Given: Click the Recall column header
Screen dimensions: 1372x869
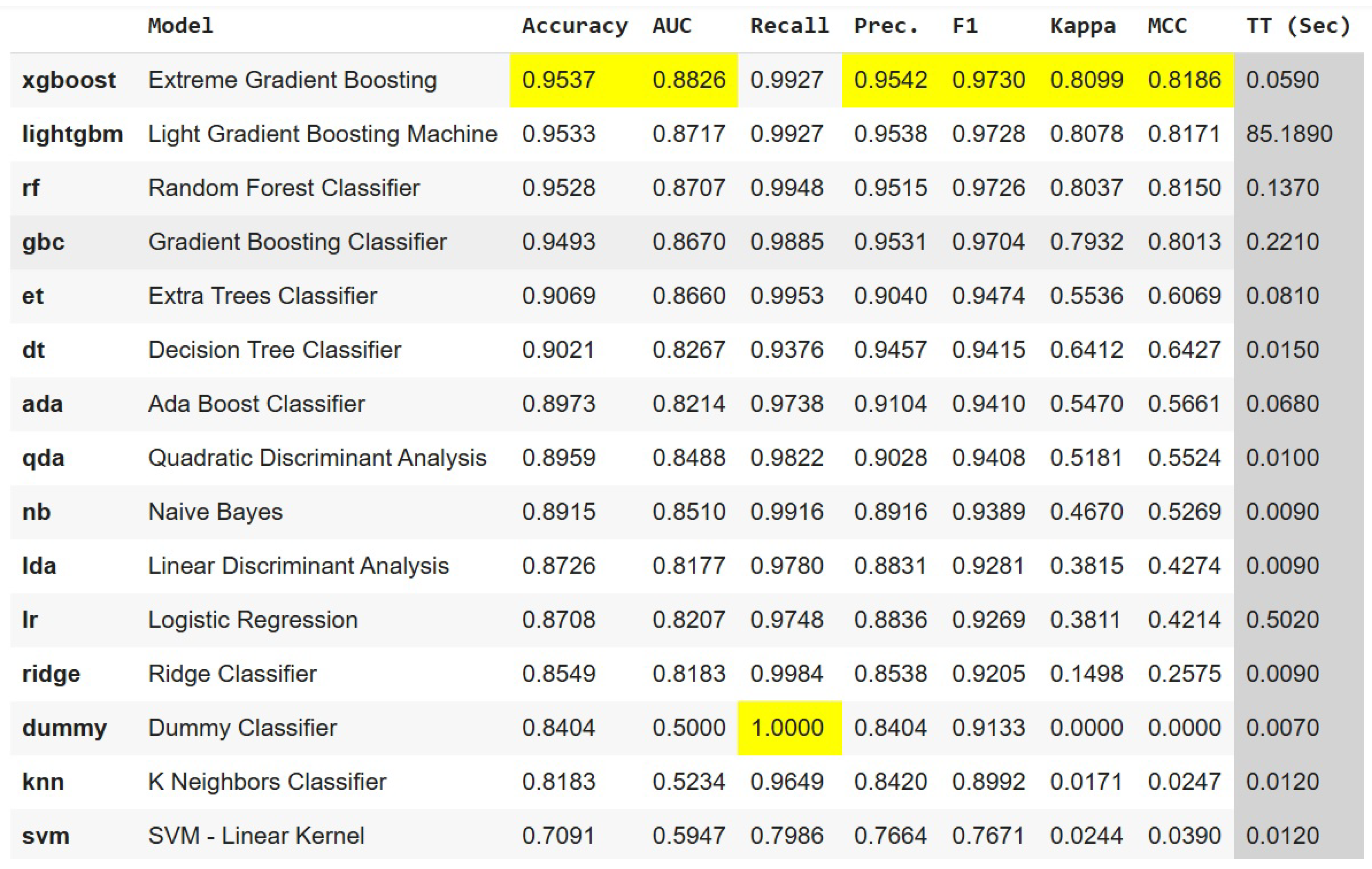Looking at the screenshot, I should pos(789,26).
